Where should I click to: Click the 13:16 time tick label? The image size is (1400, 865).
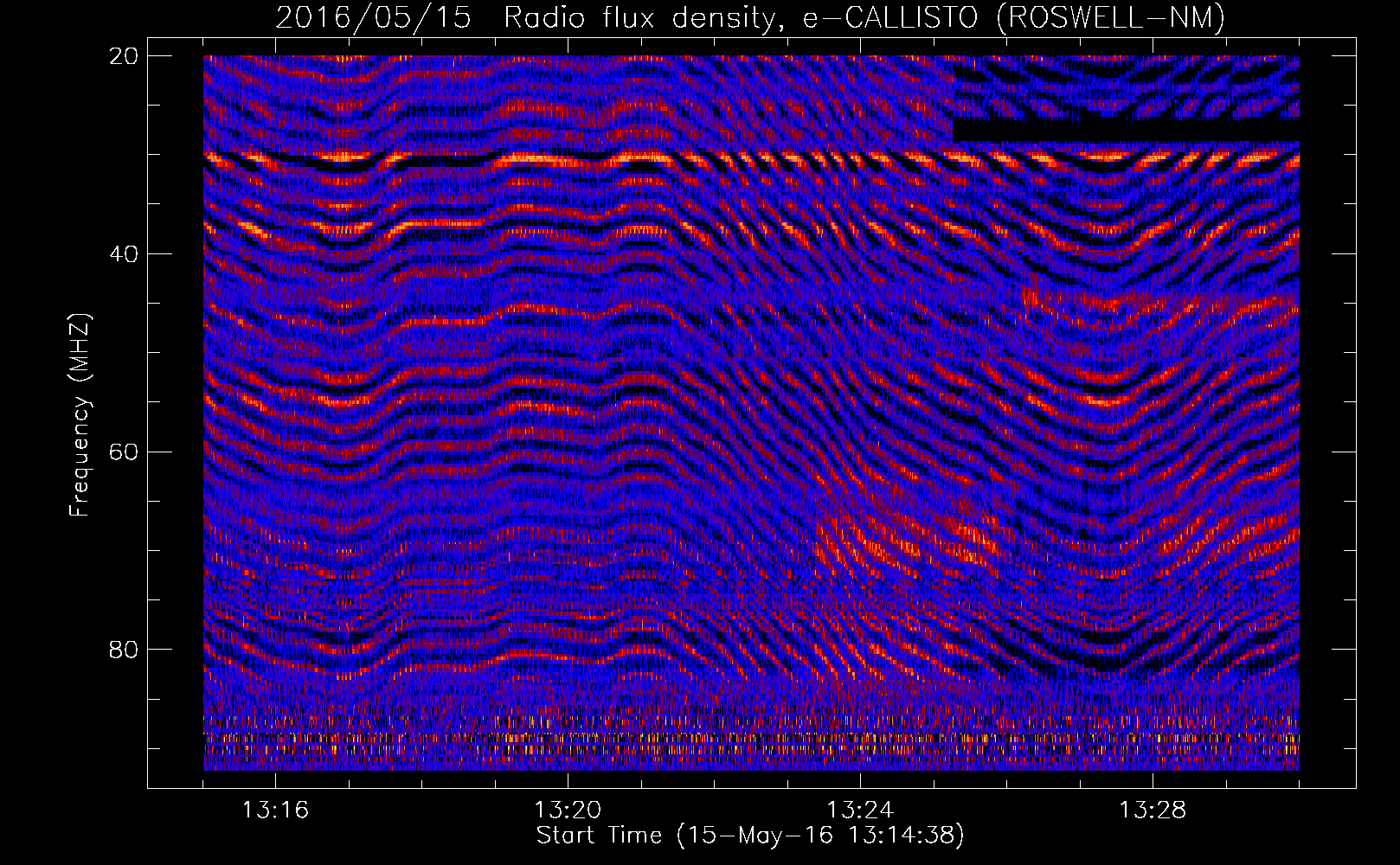275,811
